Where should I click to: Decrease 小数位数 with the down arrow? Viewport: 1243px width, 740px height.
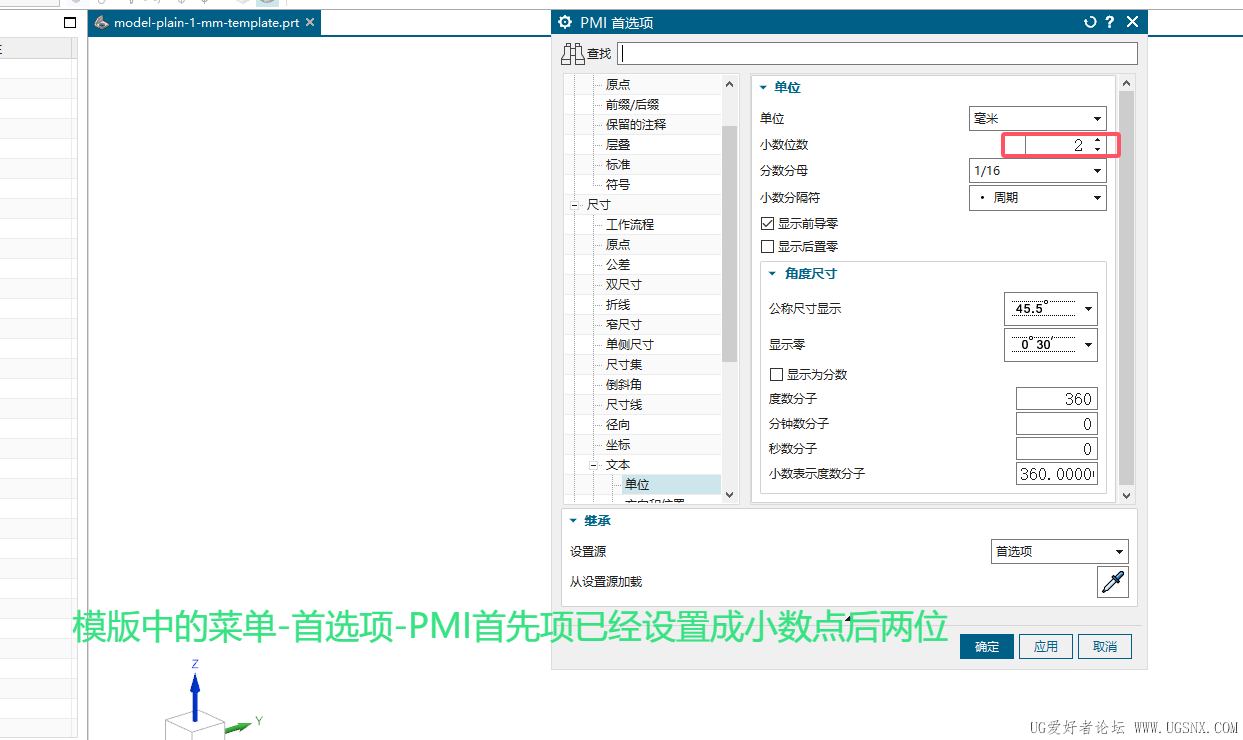coord(1097,150)
